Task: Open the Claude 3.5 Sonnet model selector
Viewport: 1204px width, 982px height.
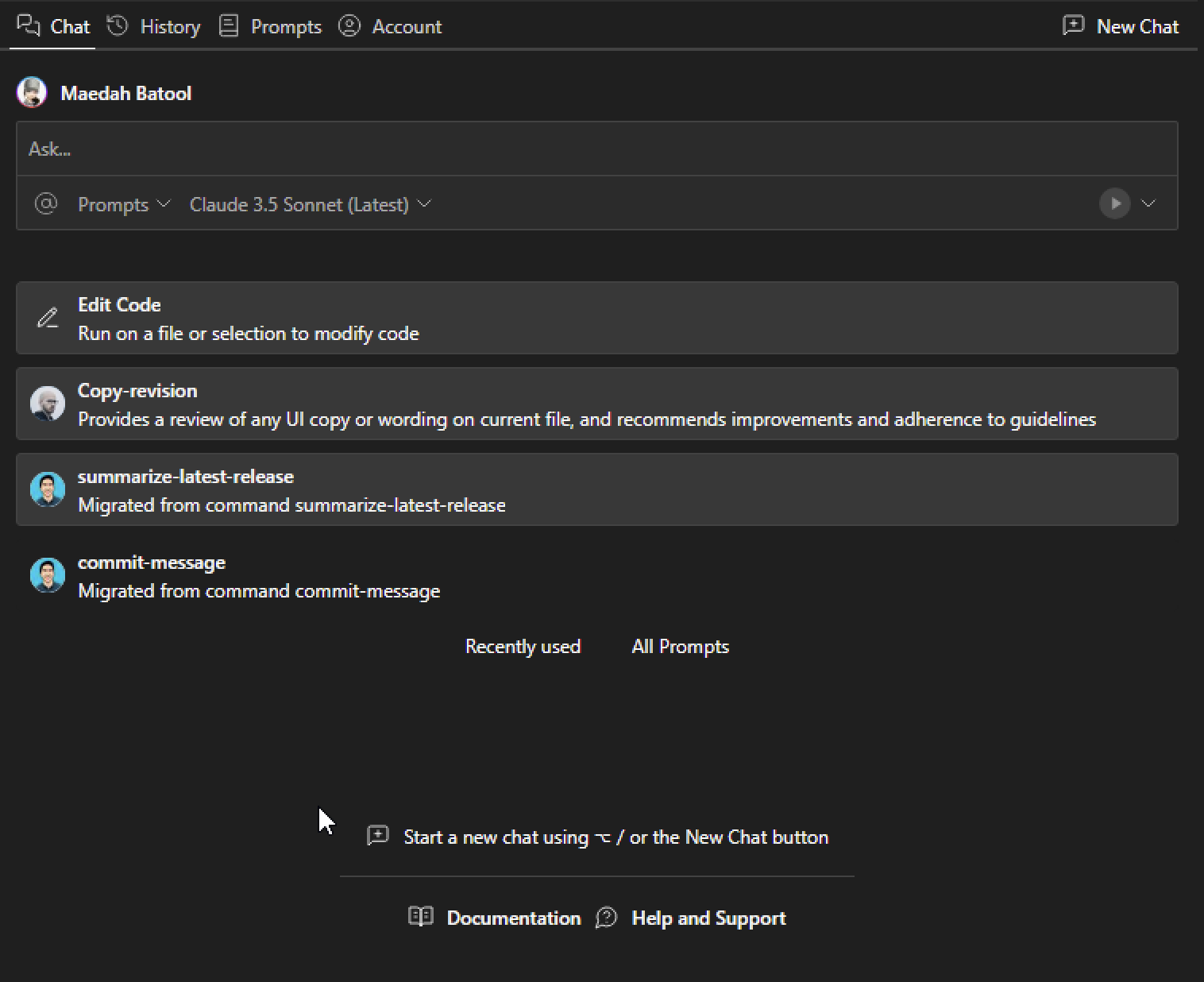Action: (311, 204)
